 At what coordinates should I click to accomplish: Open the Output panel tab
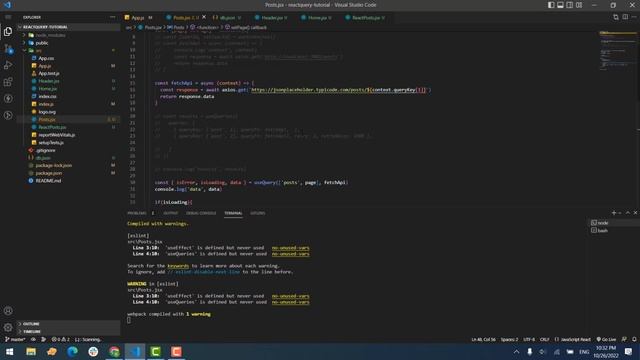[171, 213]
